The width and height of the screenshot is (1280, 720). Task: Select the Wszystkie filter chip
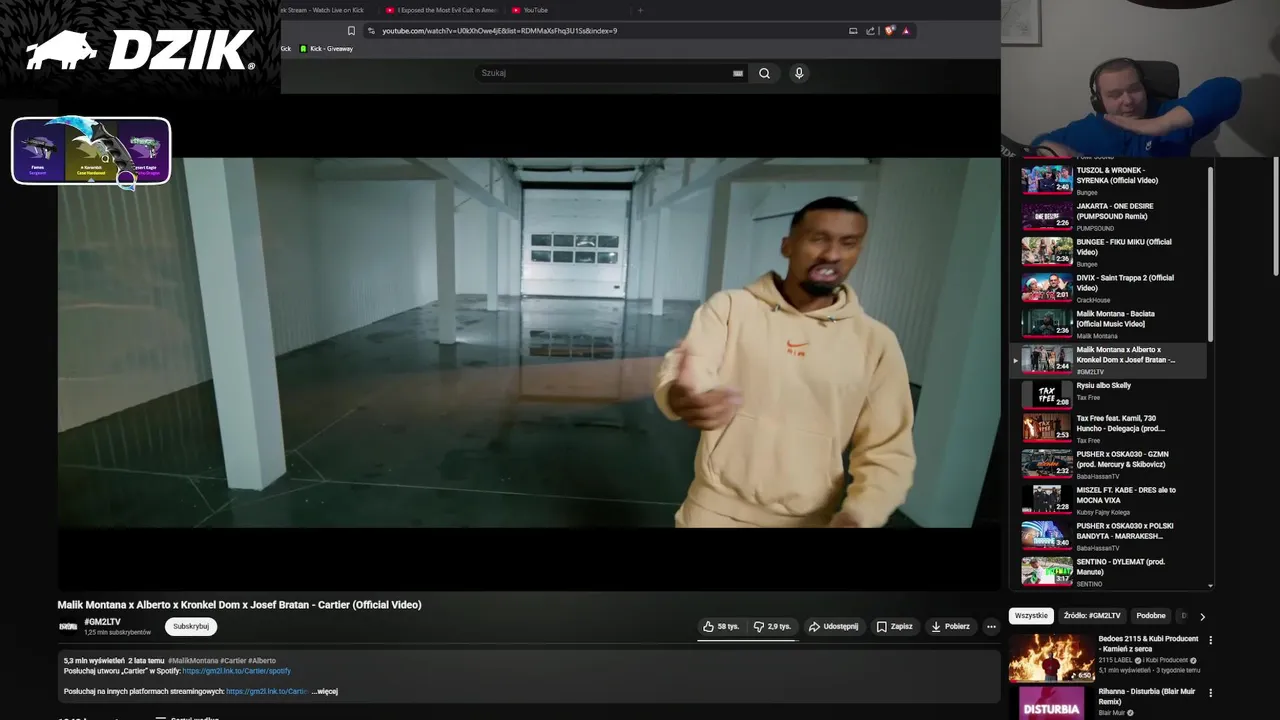(x=1031, y=616)
